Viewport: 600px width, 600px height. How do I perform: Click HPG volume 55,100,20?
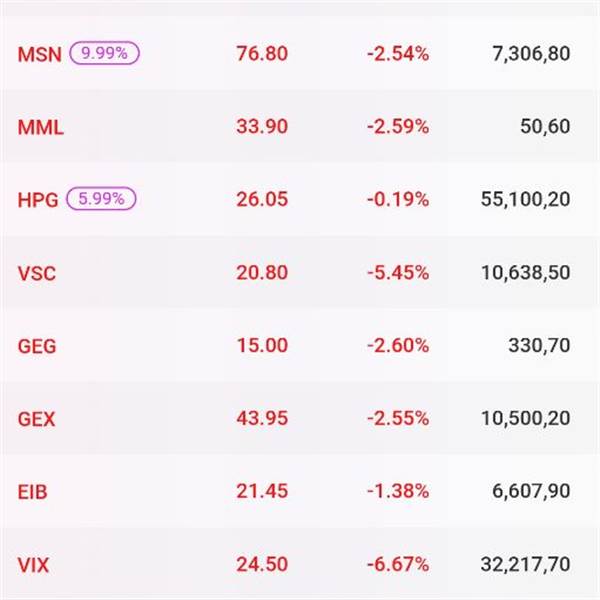[518, 199]
